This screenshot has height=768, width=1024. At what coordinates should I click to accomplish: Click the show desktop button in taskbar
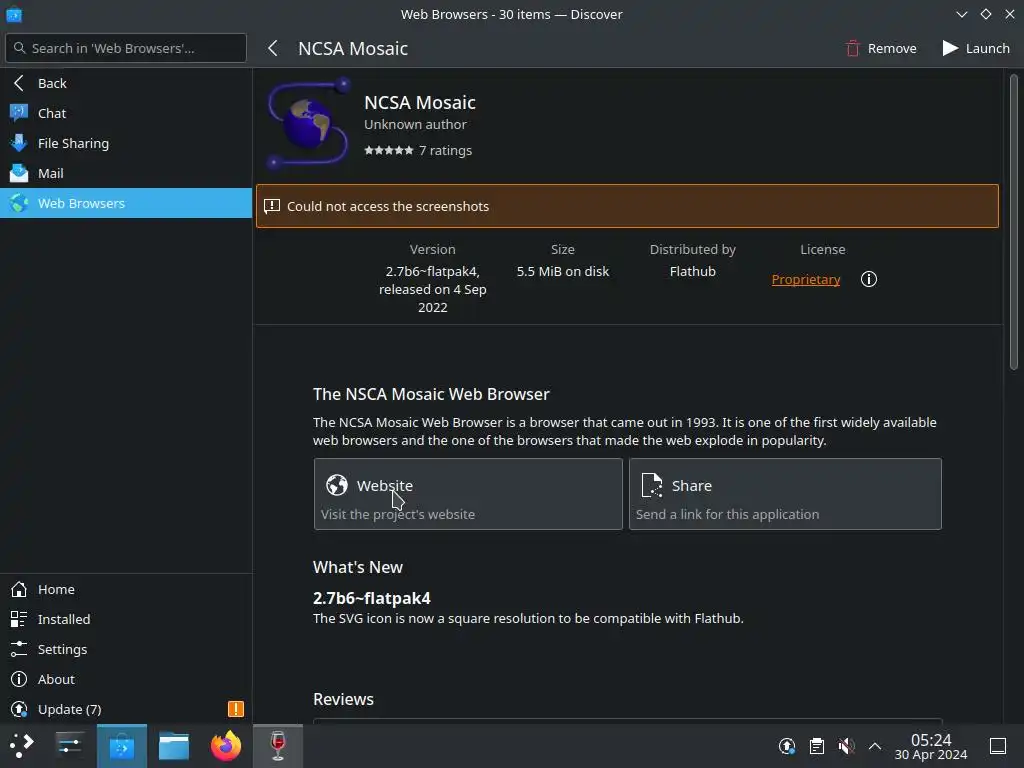point(998,746)
